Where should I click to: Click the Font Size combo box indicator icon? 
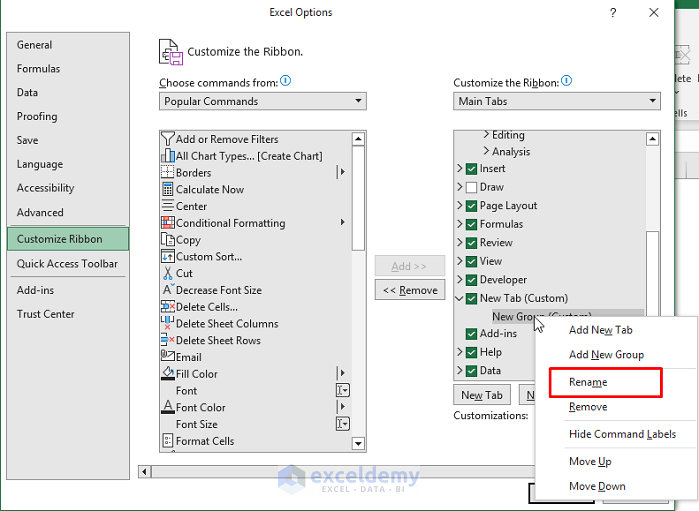(342, 424)
